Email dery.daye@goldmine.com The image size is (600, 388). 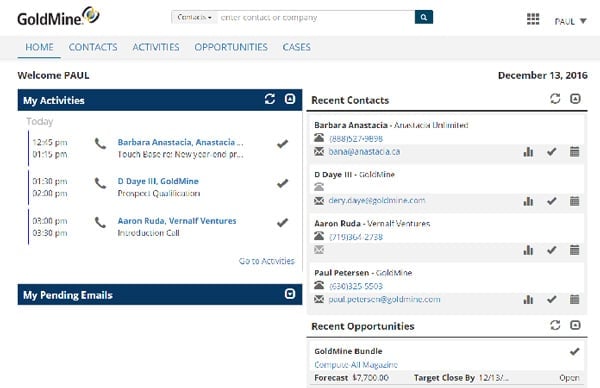click(377, 200)
